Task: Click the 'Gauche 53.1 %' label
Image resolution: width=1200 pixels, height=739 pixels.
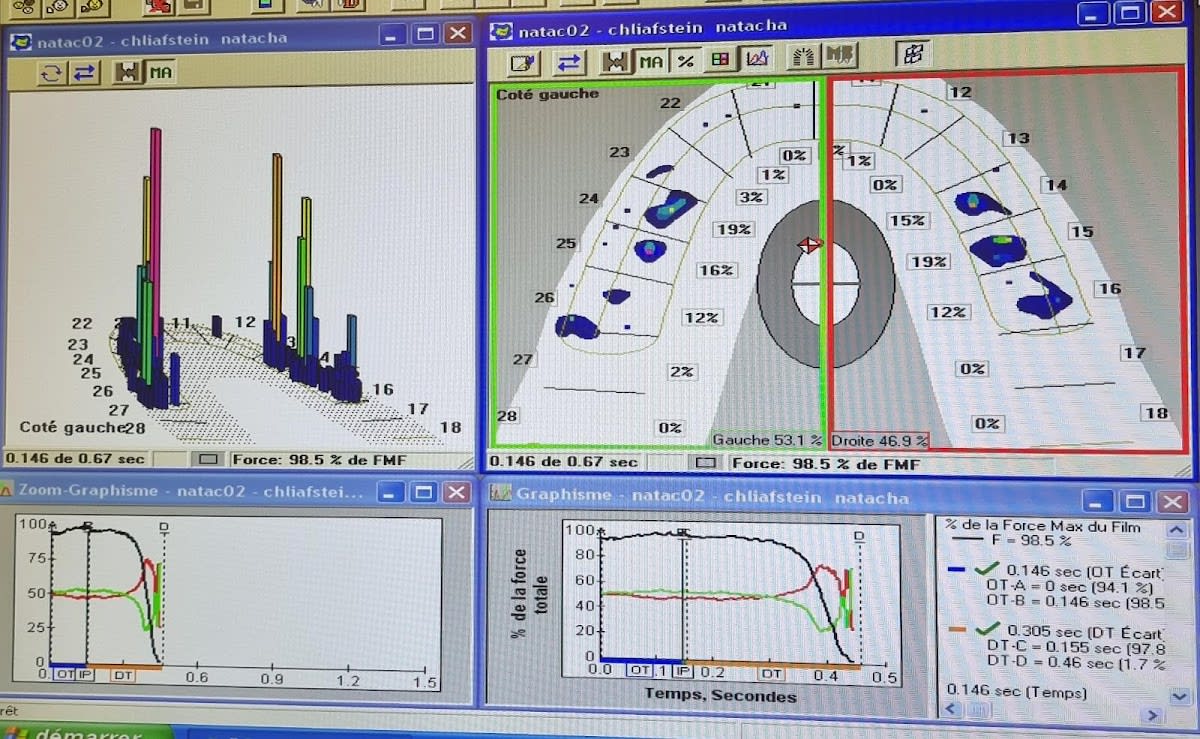Action: pos(768,439)
